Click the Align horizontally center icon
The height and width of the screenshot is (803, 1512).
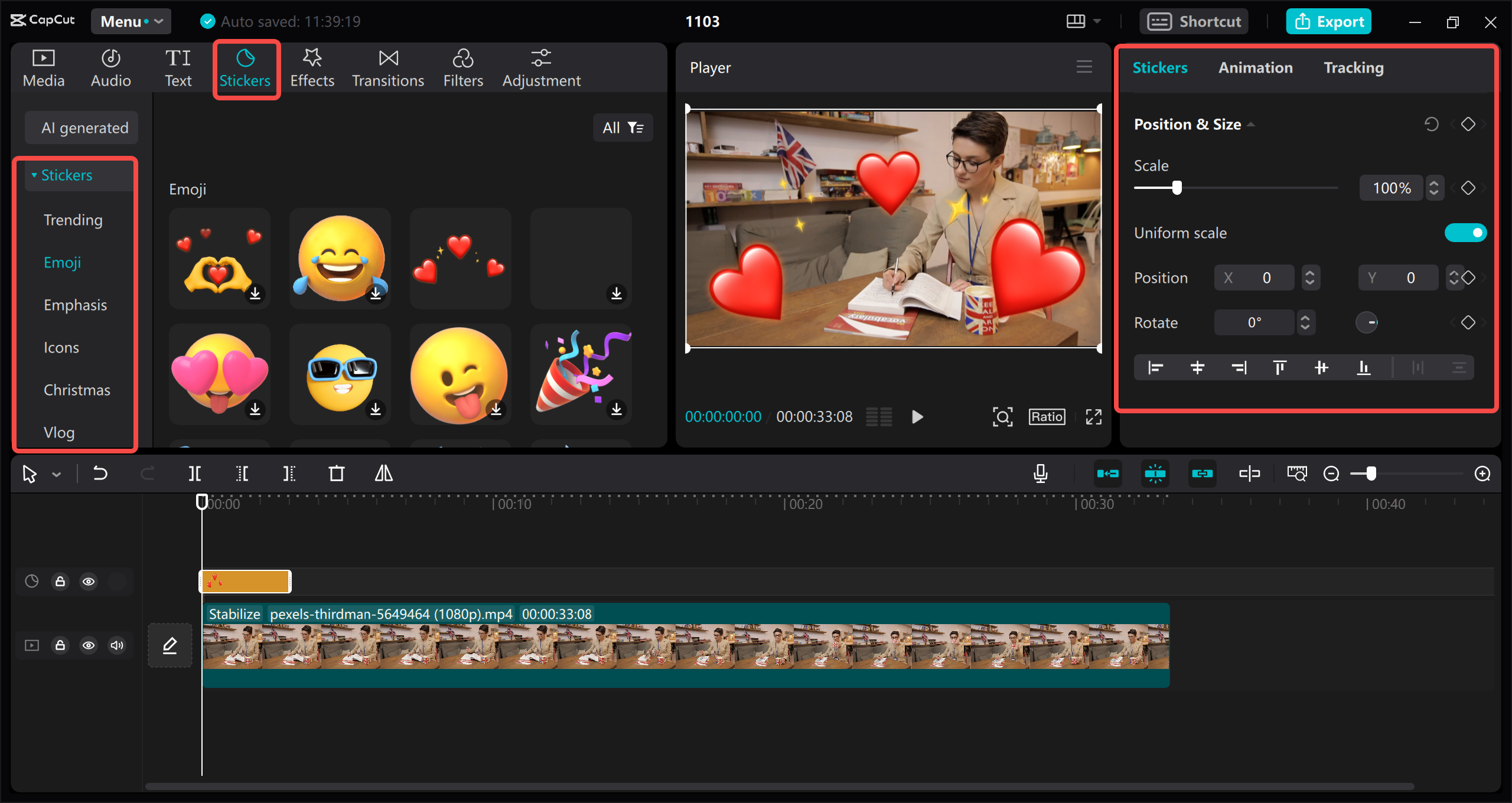point(1197,367)
